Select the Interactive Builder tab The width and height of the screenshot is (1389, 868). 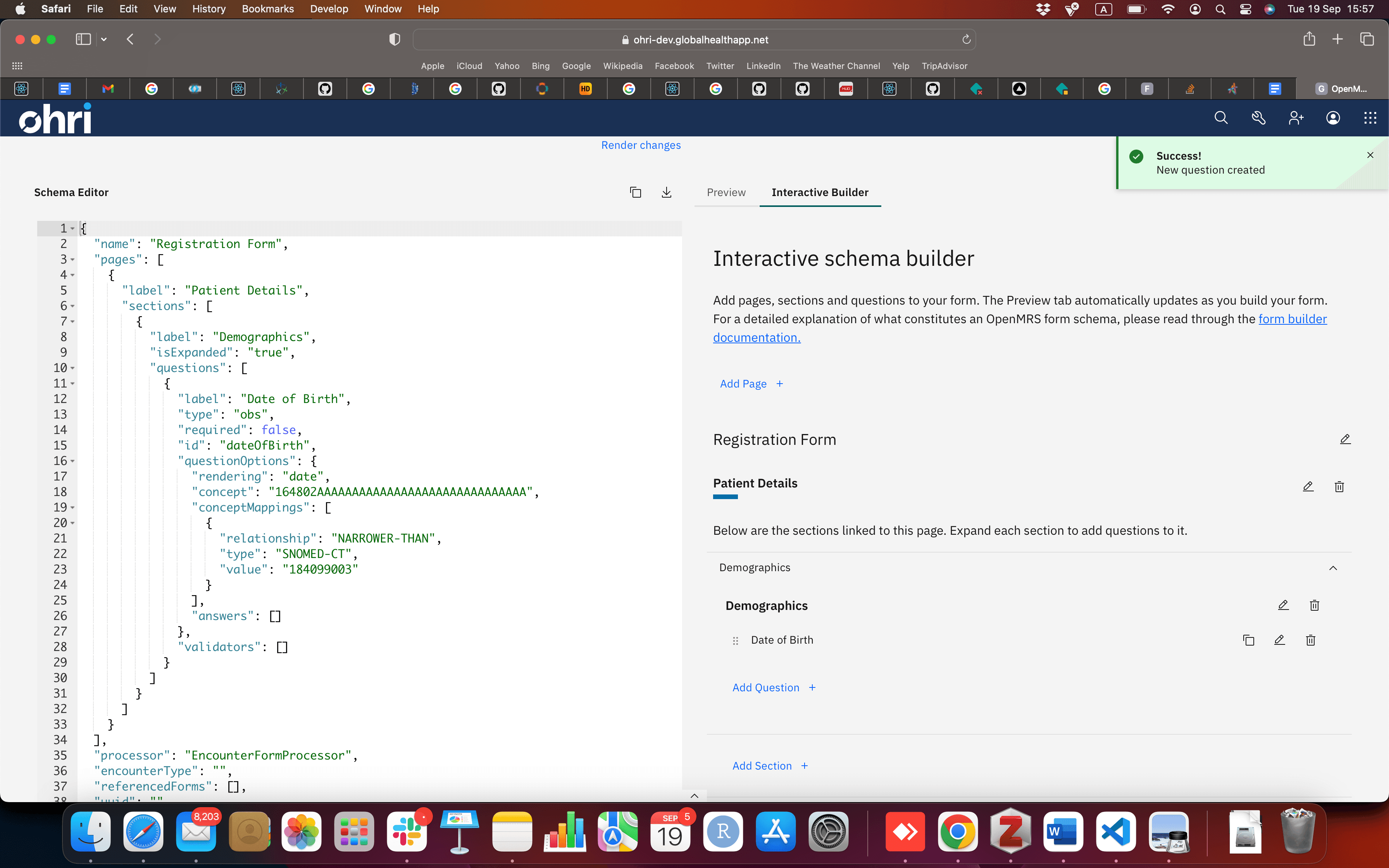820,192
